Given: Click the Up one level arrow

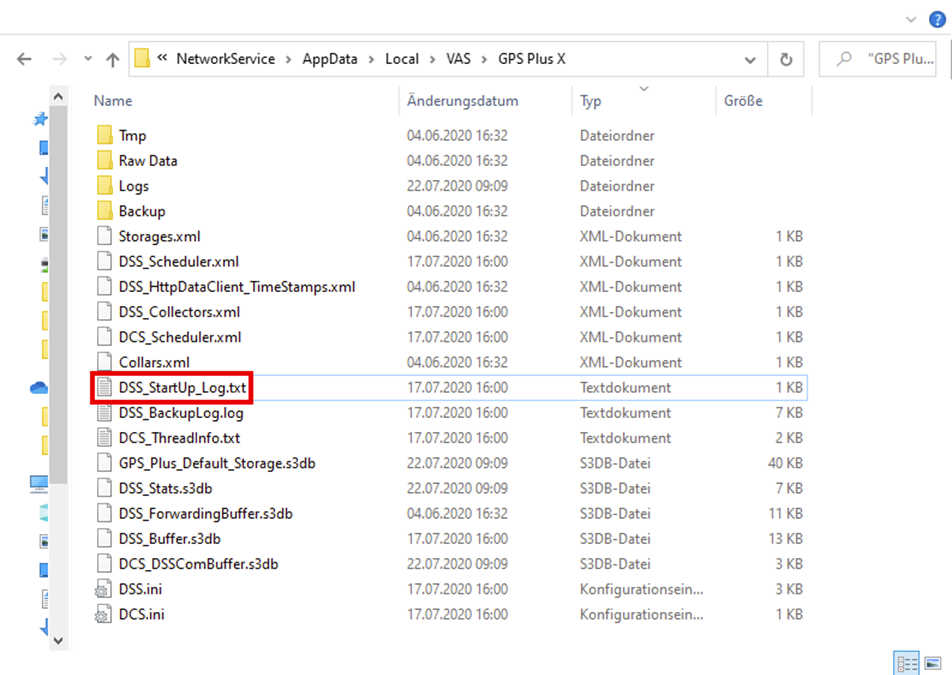Looking at the screenshot, I should point(112,59).
